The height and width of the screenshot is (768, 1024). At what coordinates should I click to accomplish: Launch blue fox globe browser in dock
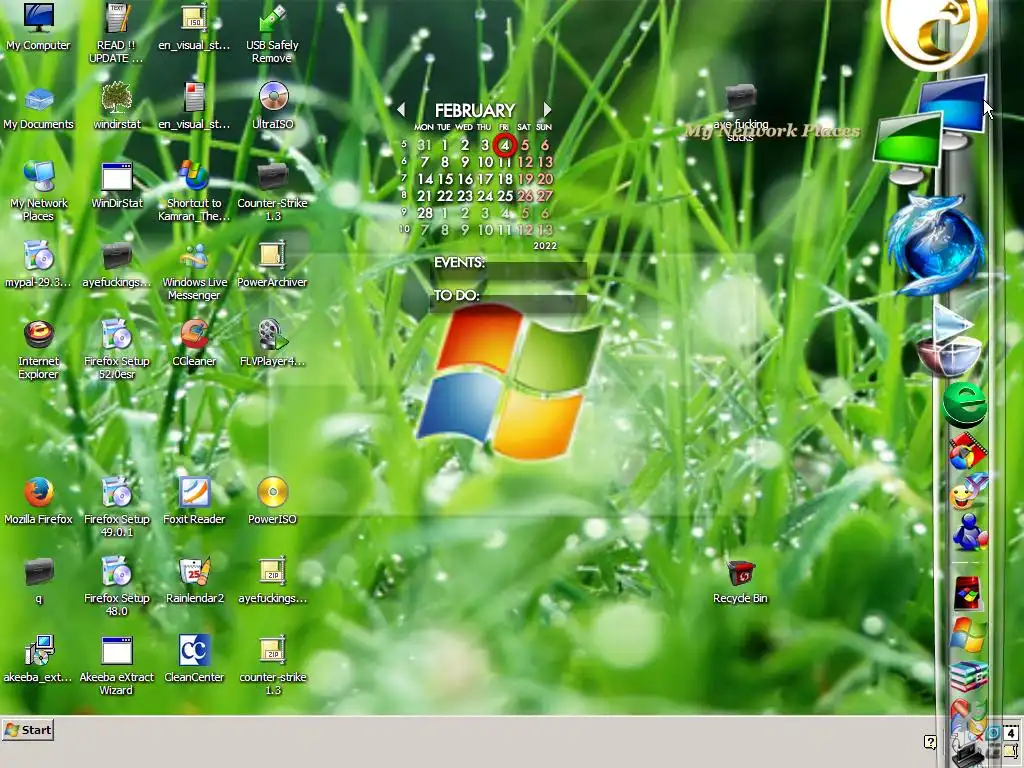pos(936,244)
